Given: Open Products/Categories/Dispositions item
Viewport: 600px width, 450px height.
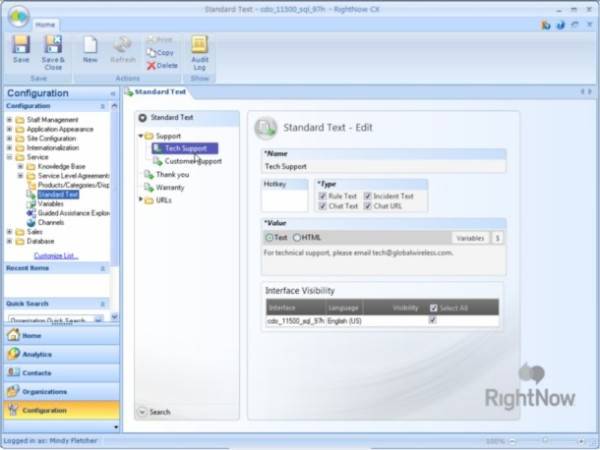Looking at the screenshot, I should point(68,185).
